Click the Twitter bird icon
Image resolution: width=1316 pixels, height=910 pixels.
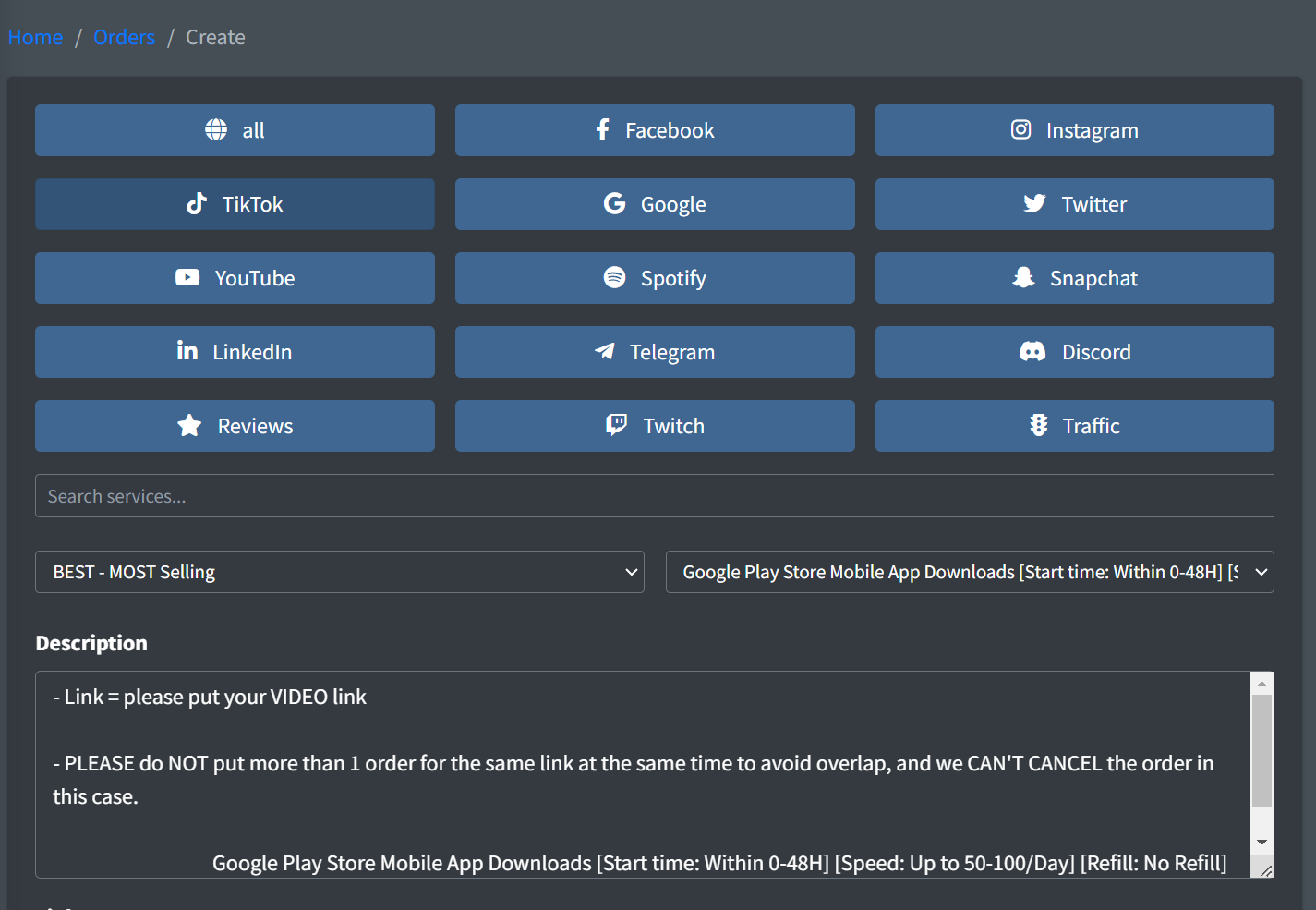click(1034, 203)
